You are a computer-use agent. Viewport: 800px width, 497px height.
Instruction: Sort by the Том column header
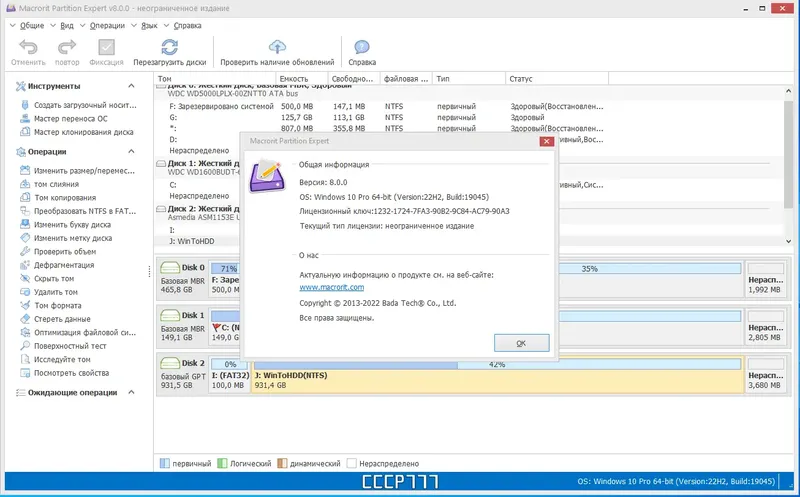pos(215,79)
